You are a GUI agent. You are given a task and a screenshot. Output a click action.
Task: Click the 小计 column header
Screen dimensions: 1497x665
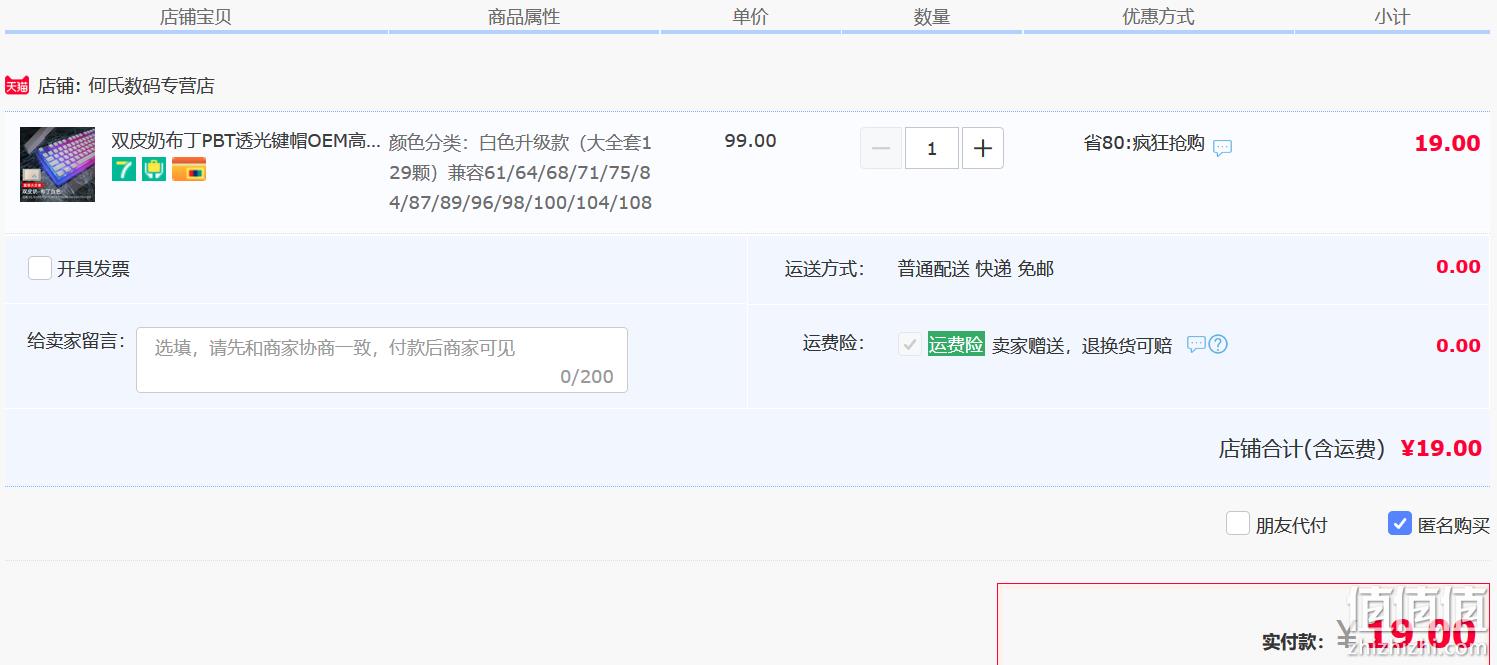coord(1392,17)
